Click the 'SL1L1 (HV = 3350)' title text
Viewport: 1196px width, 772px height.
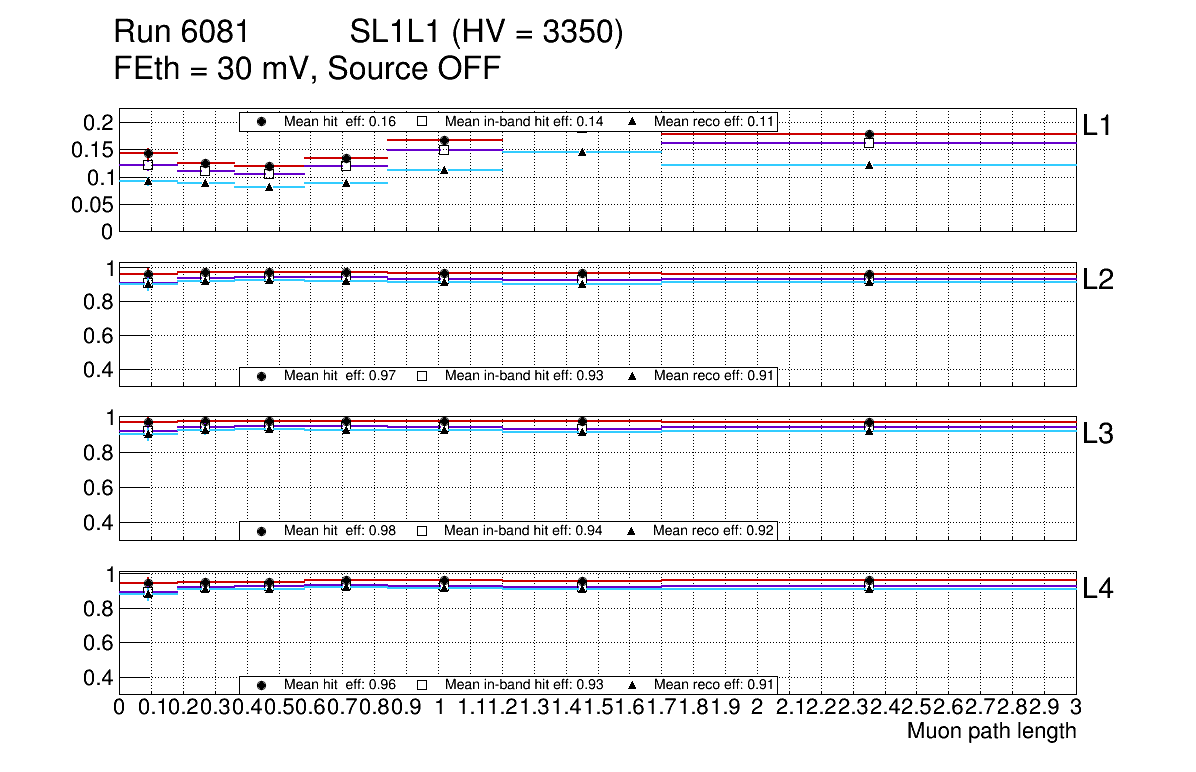click(486, 33)
